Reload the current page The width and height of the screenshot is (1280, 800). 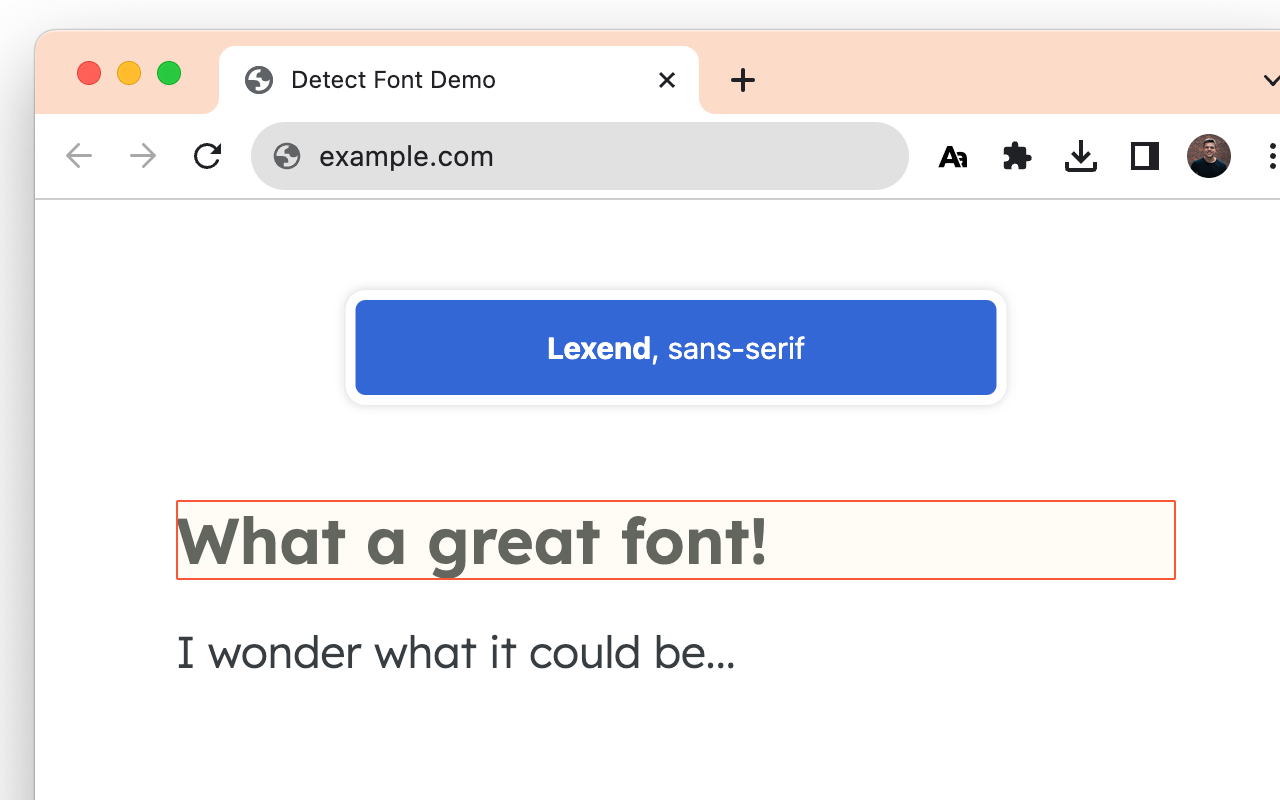pos(207,156)
